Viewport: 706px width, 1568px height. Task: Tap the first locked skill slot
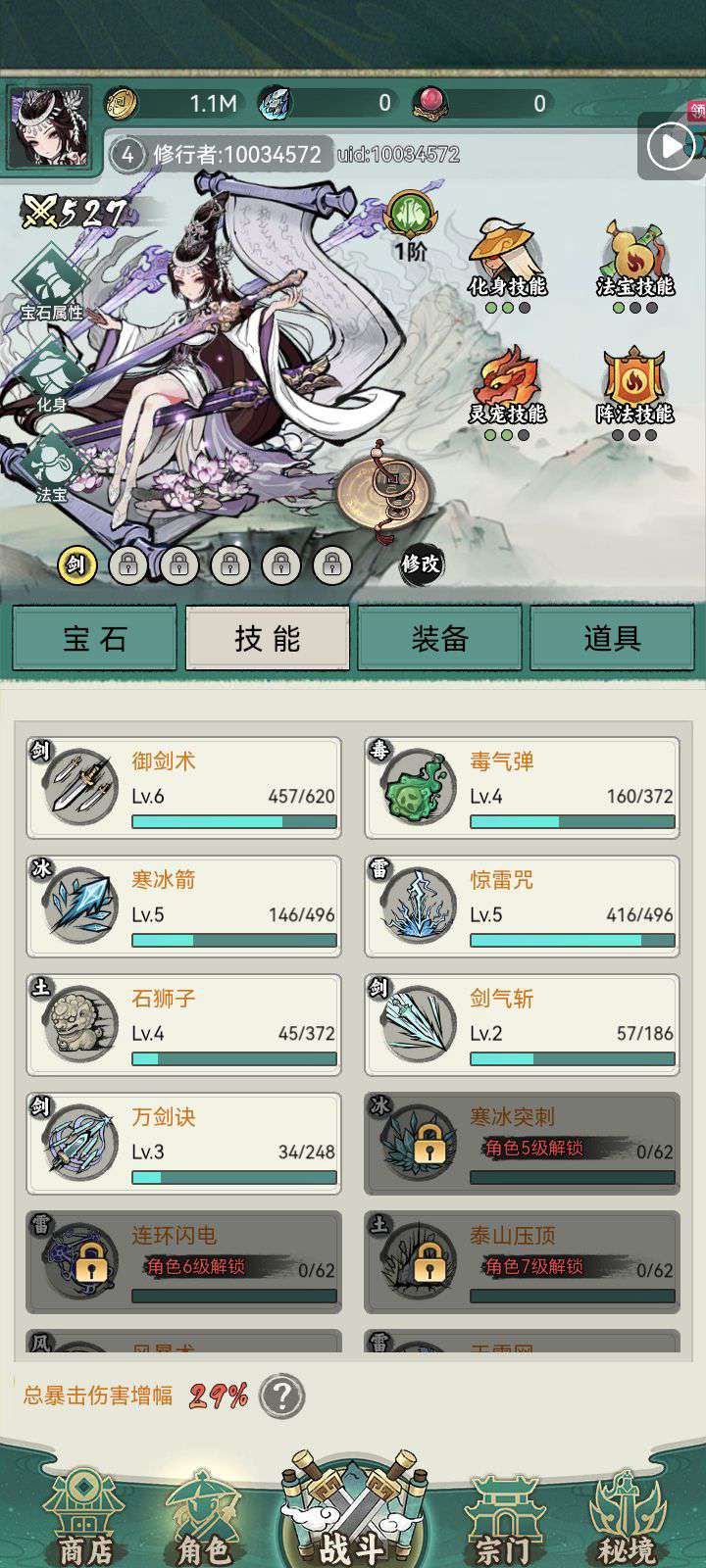point(127,564)
